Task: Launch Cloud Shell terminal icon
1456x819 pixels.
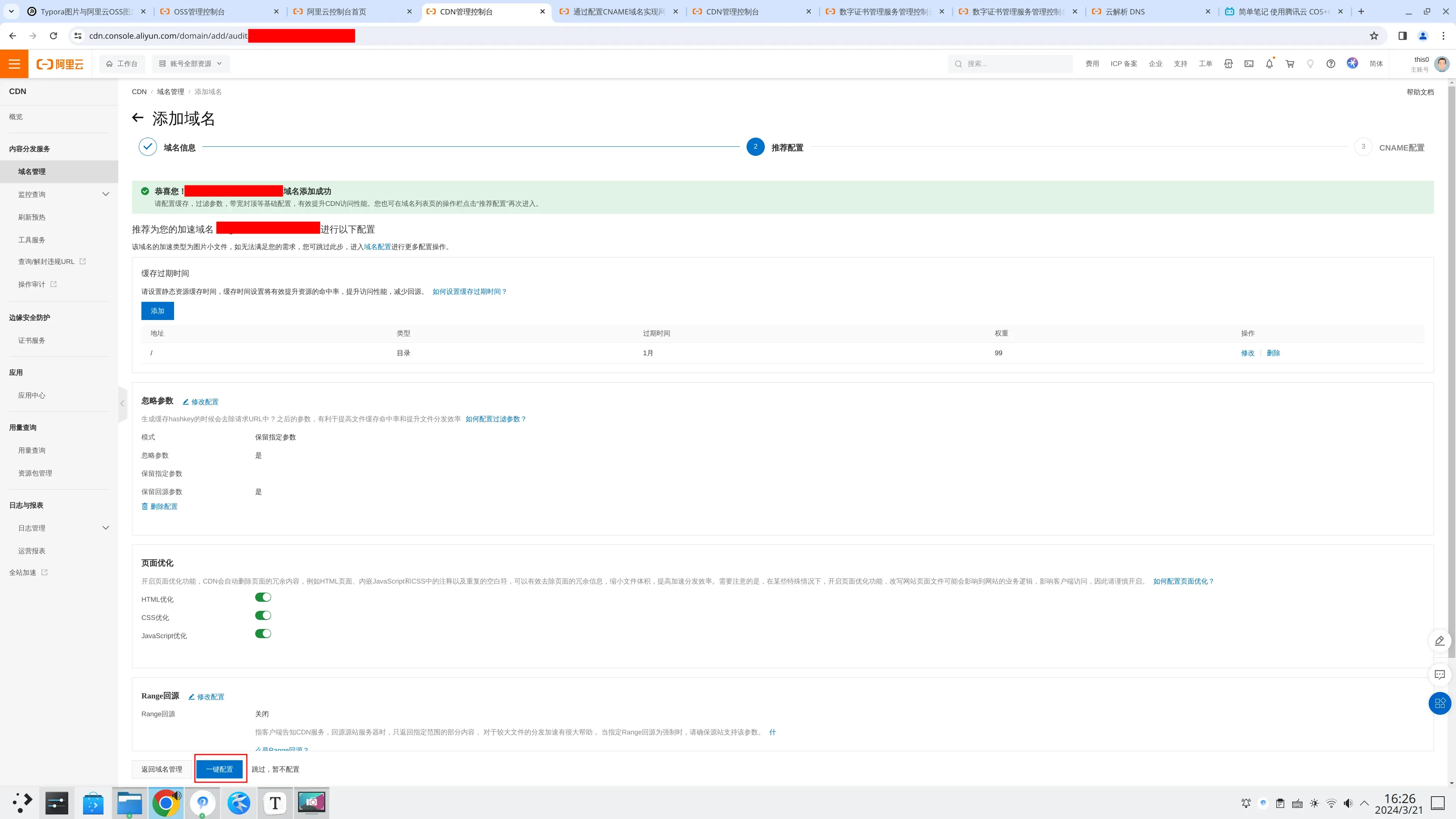Action: (x=1249, y=64)
